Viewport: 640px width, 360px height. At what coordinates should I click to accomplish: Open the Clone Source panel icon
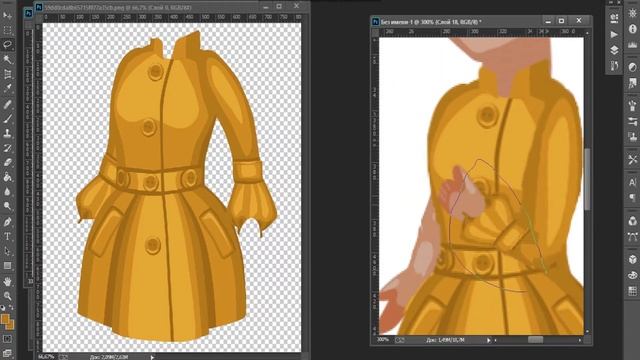click(632, 137)
